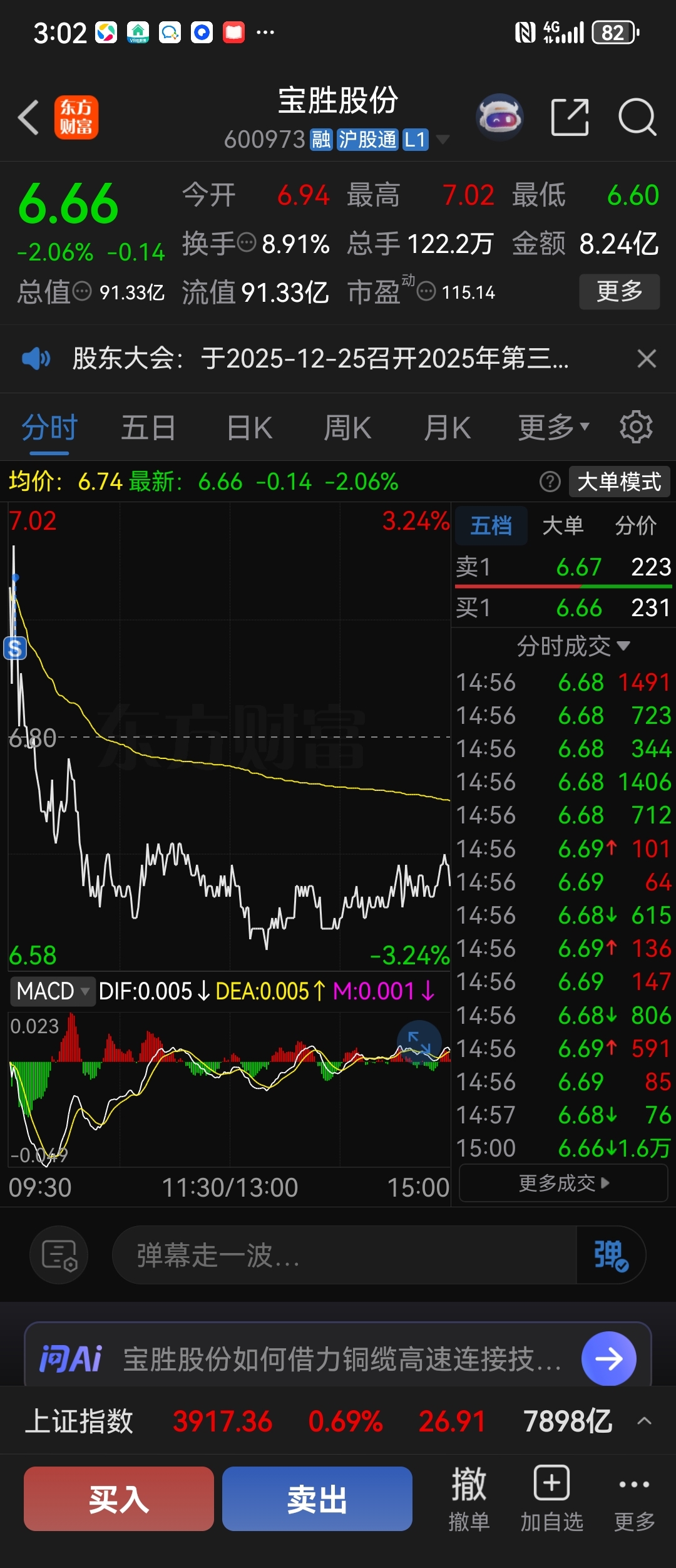Switch to 日K chart tab
Viewport: 676px width, 1568px height.
(x=250, y=429)
